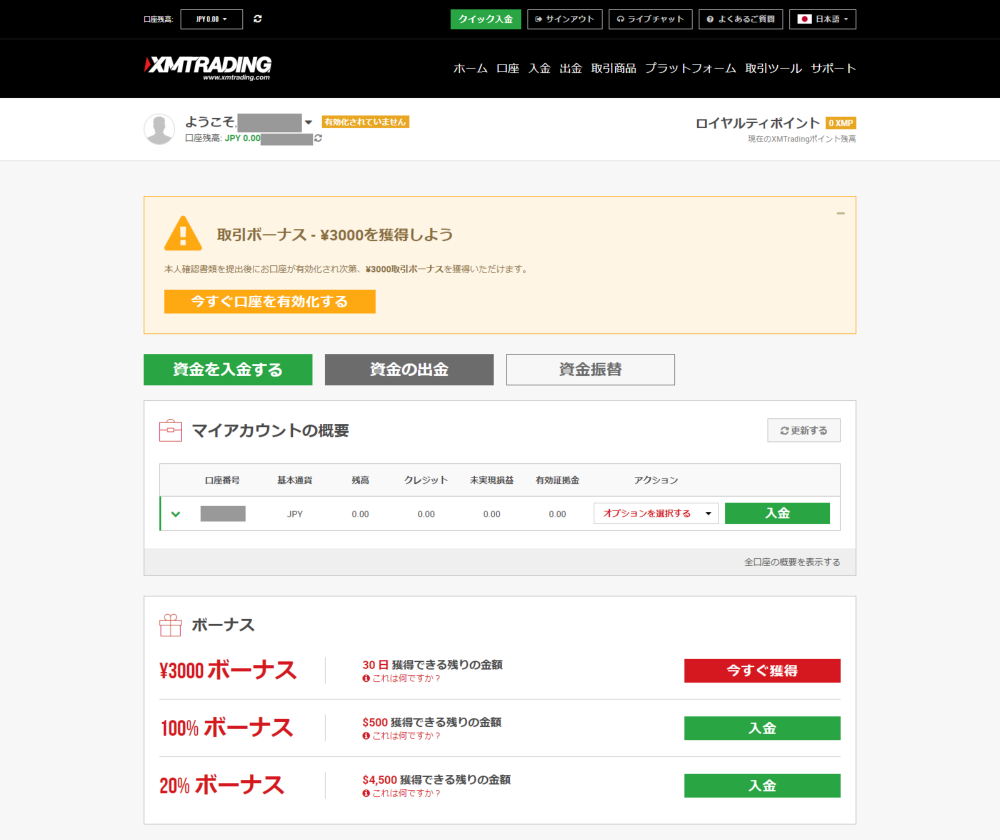1000x840 pixels.
Task: Click 今すぐ口座を有効化する button
Action: coord(270,302)
